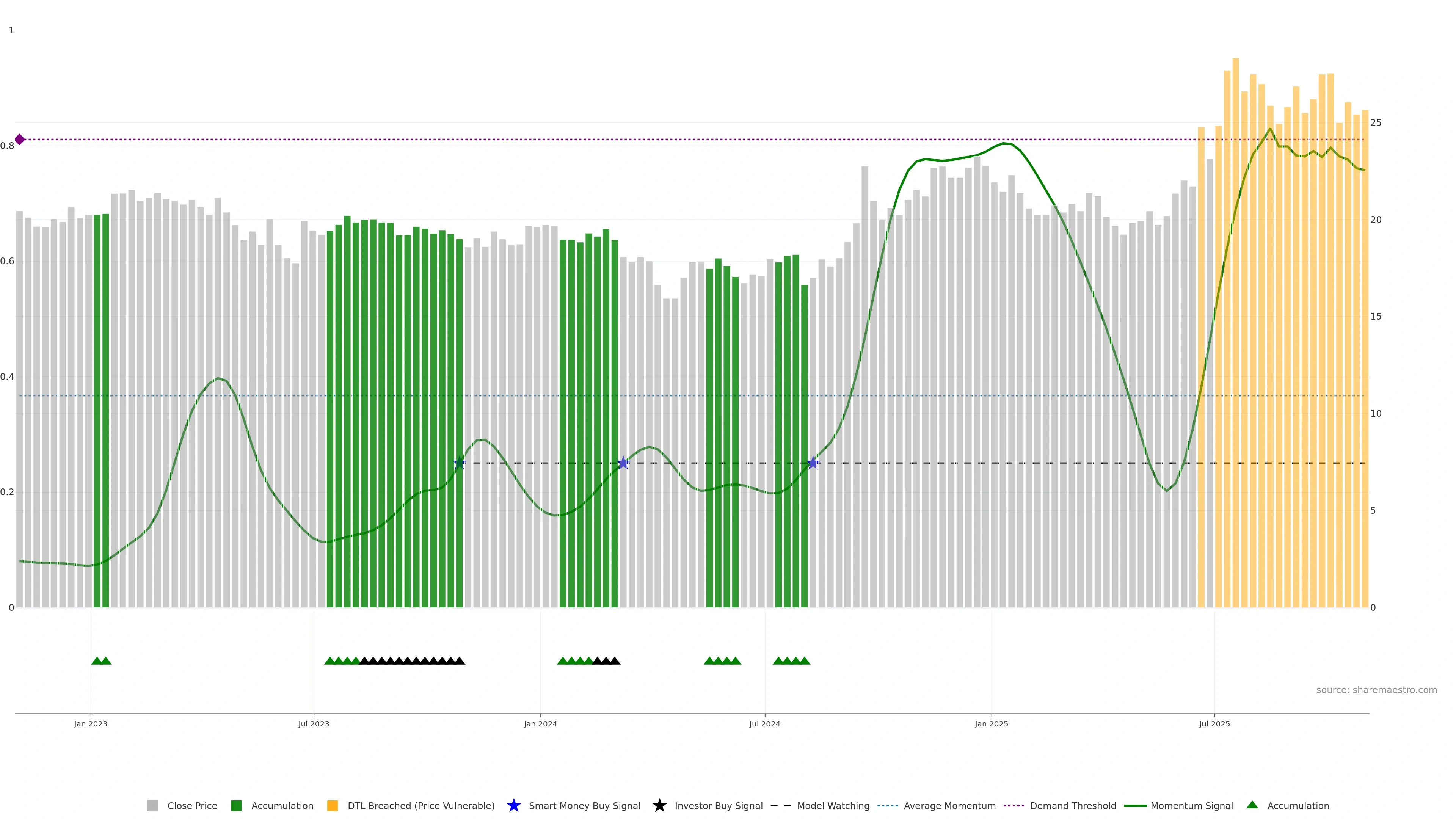
Task: Toggle DTL Breached legend entry
Action: point(420,805)
